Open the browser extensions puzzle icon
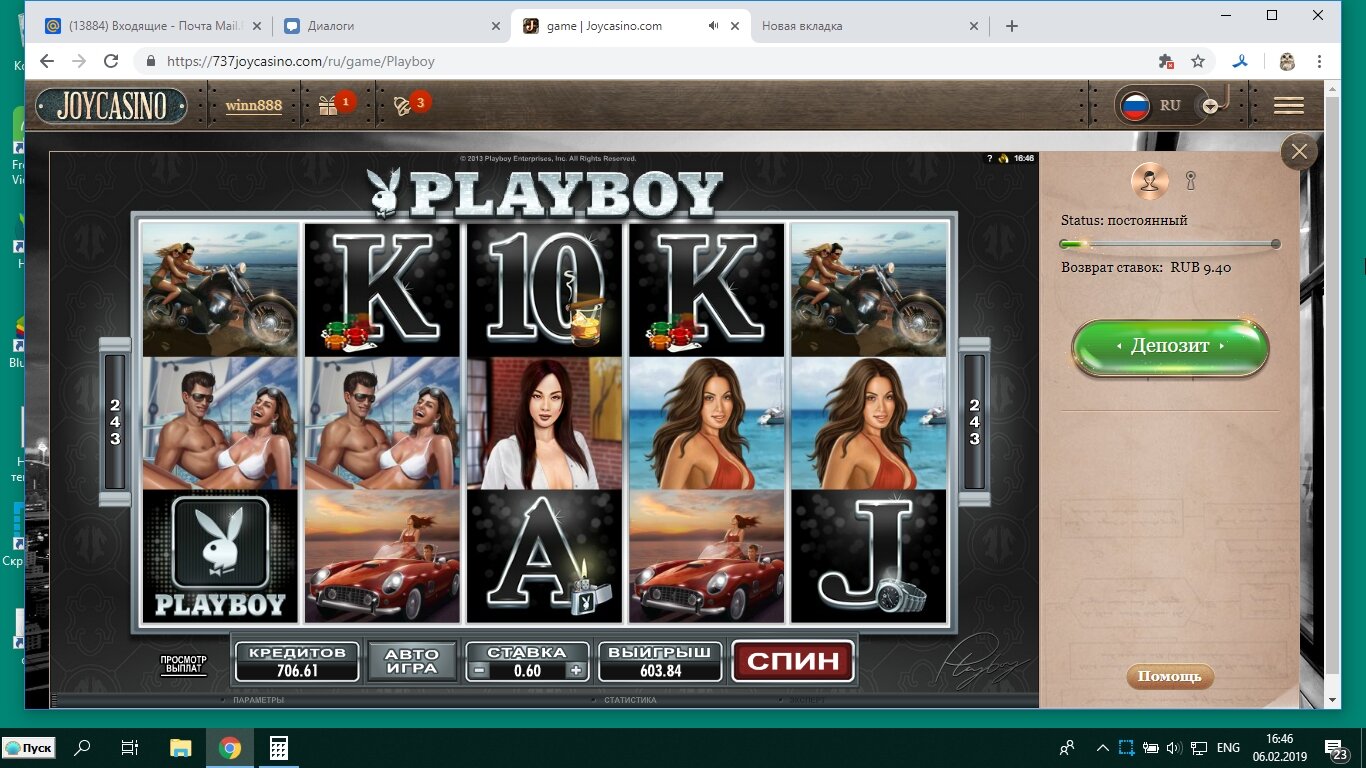Screen dimensions: 1366x768 coord(1166,61)
